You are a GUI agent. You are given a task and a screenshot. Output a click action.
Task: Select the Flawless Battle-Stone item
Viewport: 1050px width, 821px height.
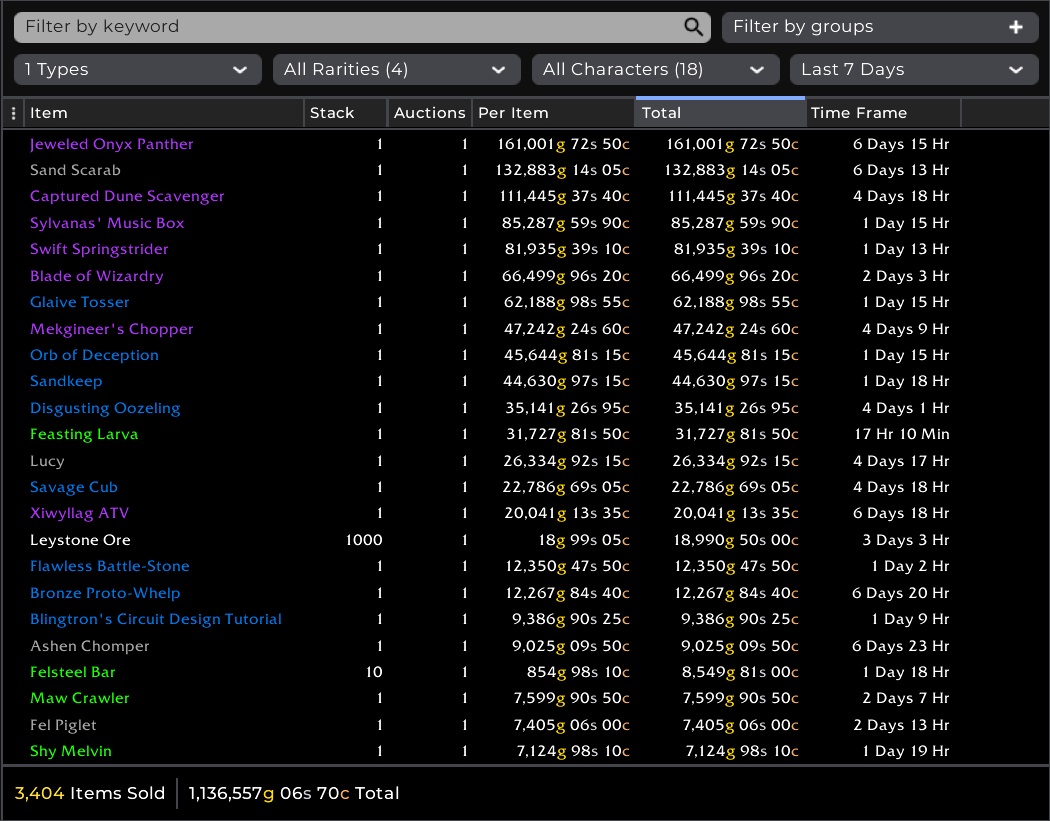tap(110, 566)
